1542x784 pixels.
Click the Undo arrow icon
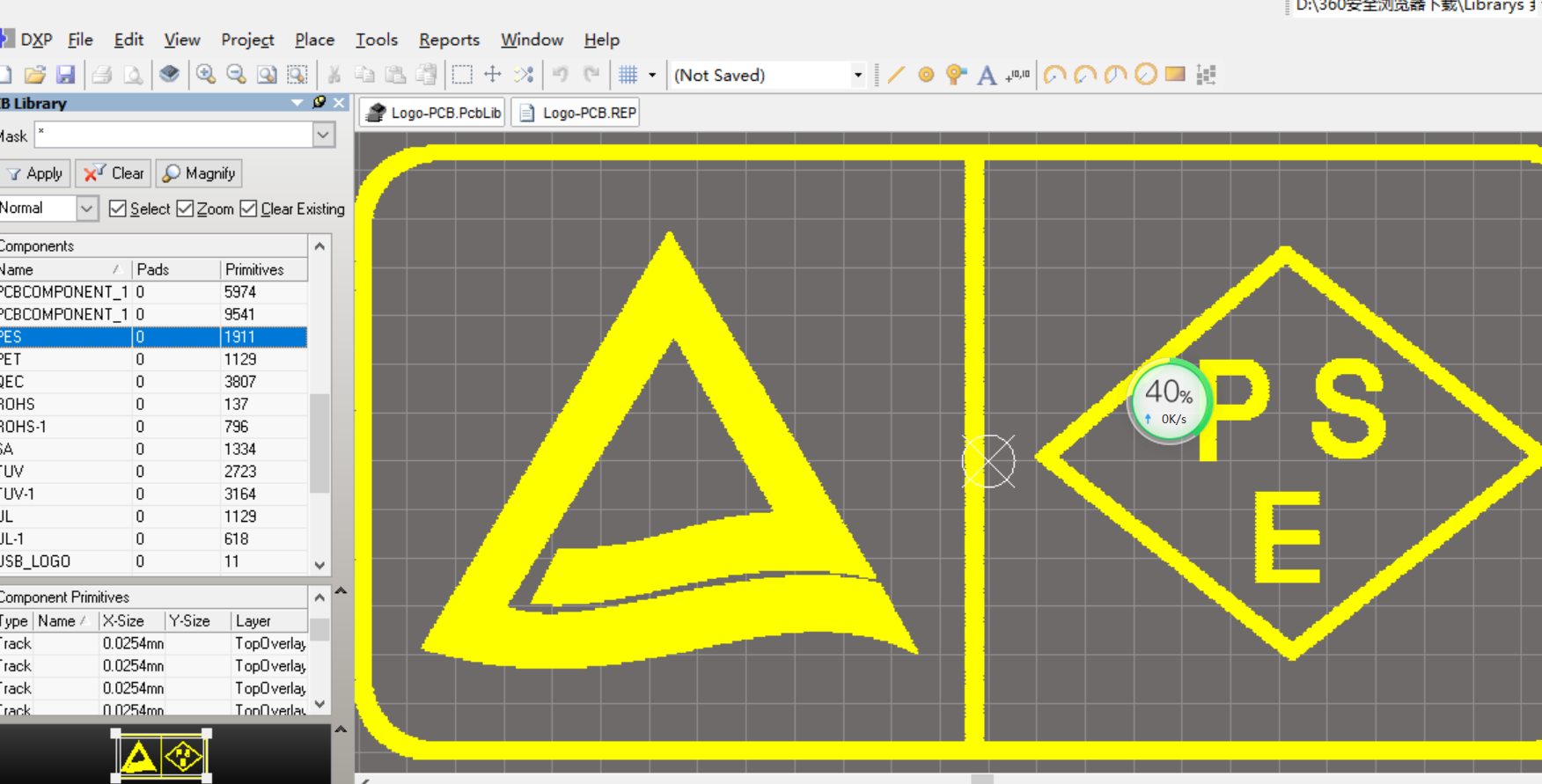click(x=561, y=75)
